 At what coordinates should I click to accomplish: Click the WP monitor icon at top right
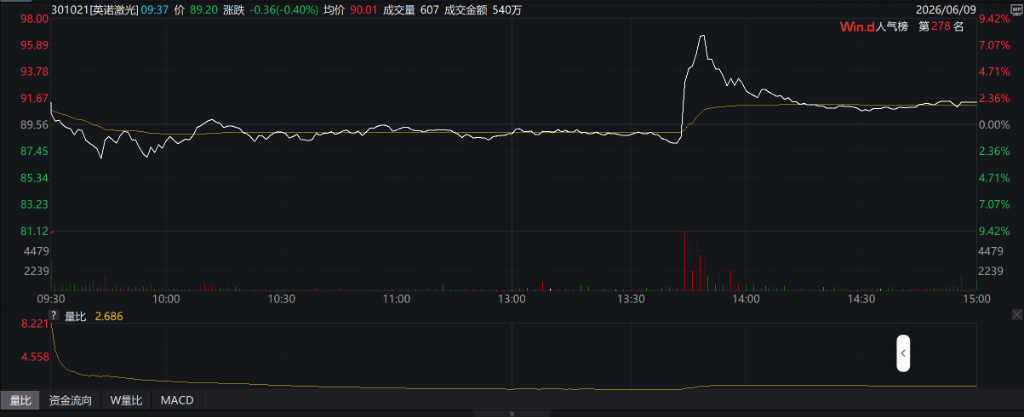point(1015,10)
